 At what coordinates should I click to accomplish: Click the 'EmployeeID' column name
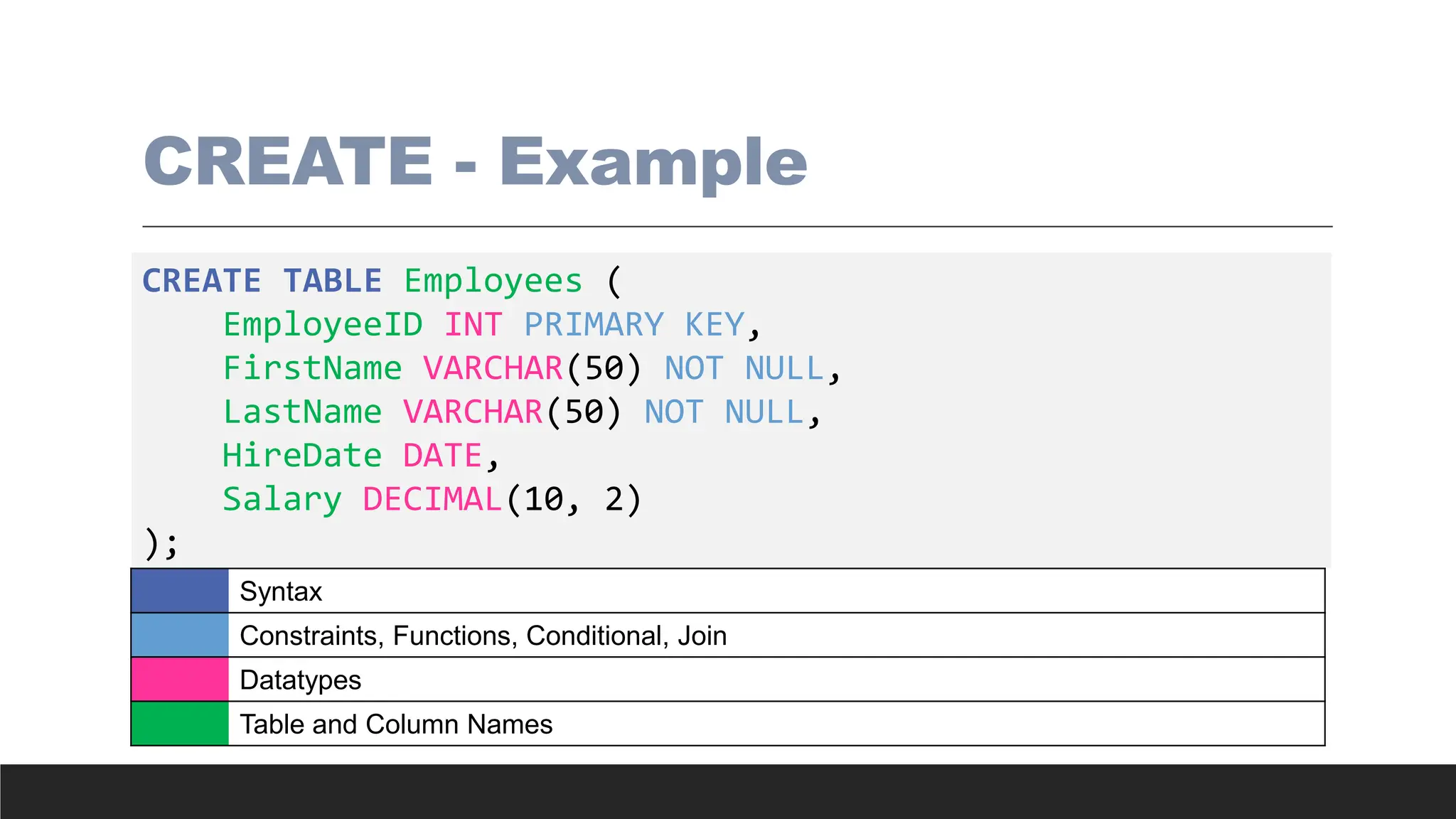323,326
